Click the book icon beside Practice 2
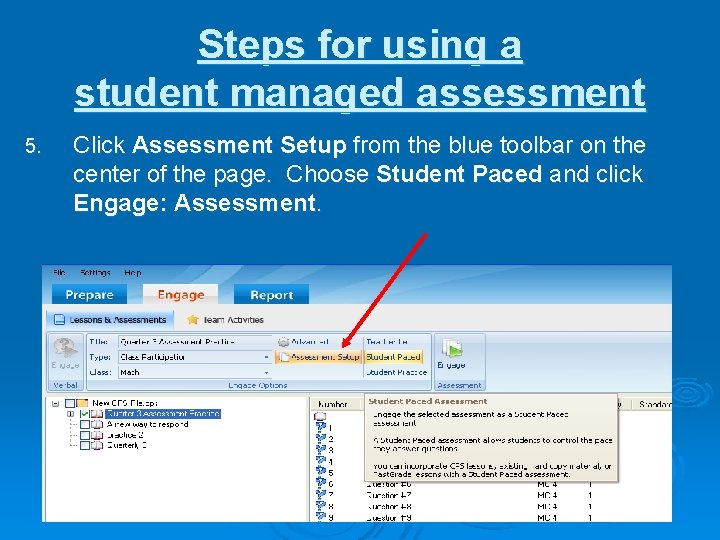Screen dimensions: 720x540 pyautogui.click(x=97, y=435)
